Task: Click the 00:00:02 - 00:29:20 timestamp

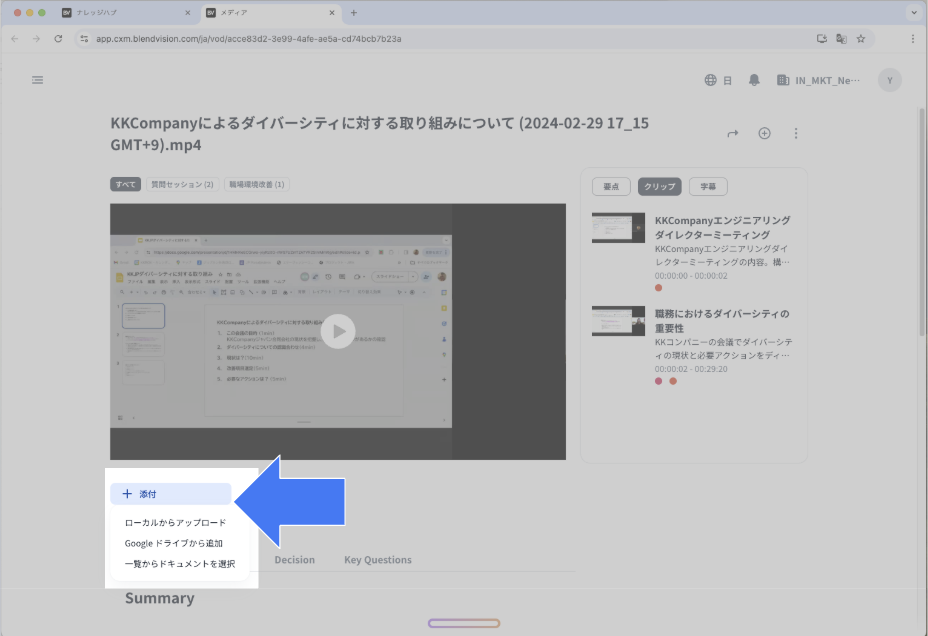Action: coord(691,369)
